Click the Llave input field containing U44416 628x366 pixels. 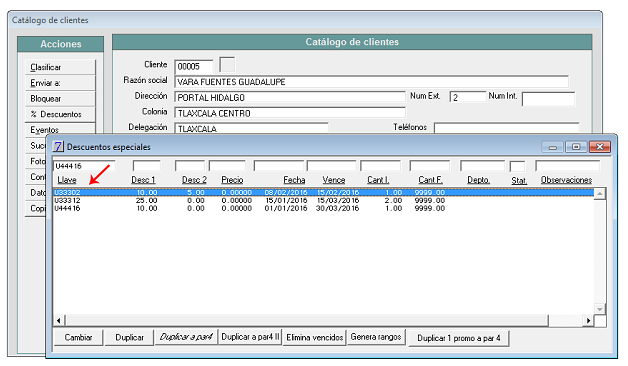click(x=84, y=166)
